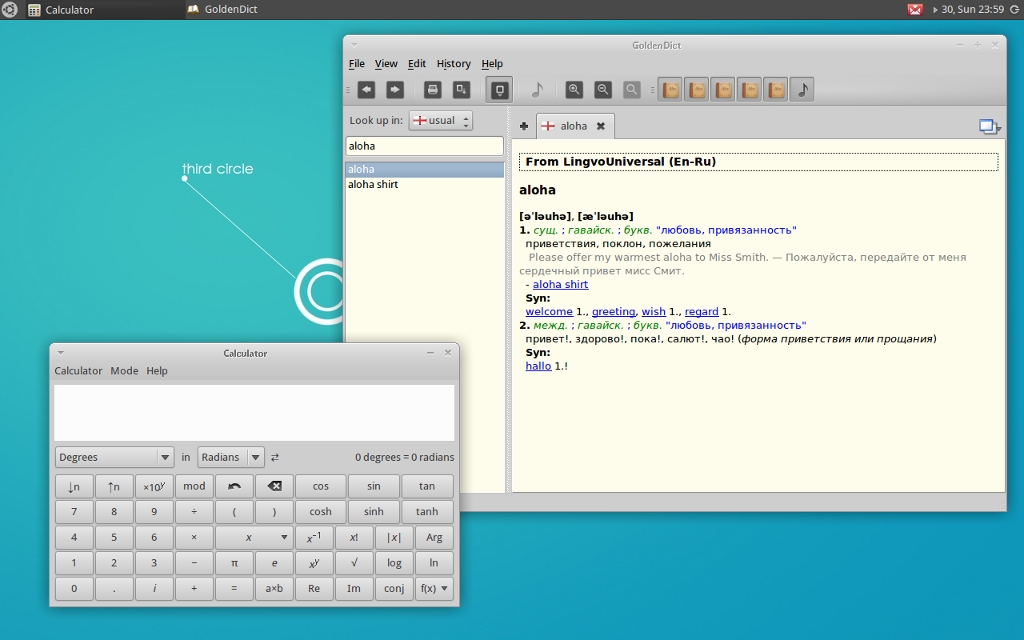Click the Calculator undo arrow button
Image resolution: width=1024 pixels, height=640 pixels.
234,486
